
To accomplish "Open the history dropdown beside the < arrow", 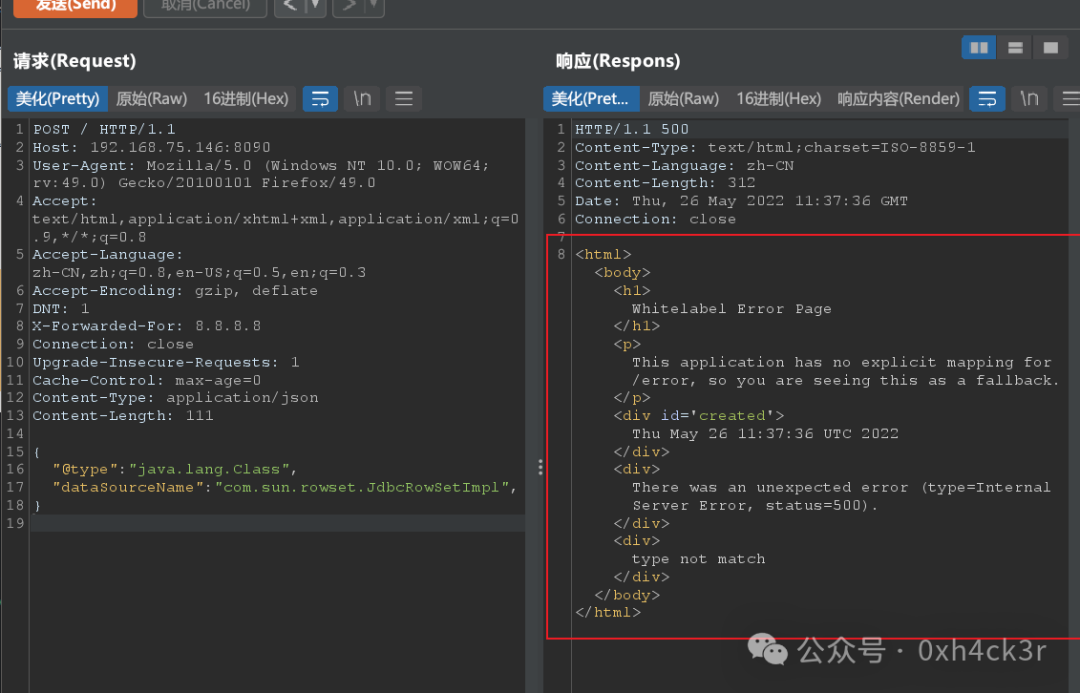I will point(315,6).
